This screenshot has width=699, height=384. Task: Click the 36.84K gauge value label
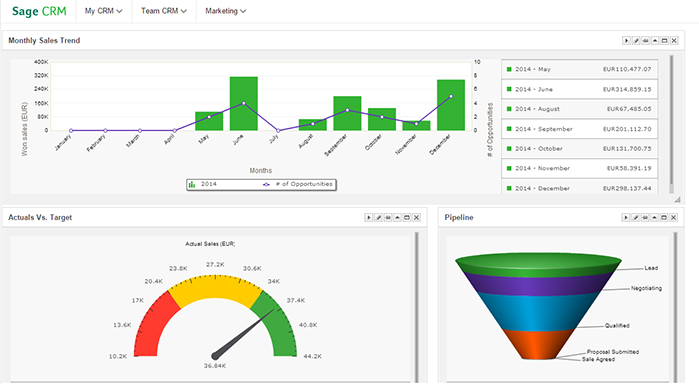tap(215, 366)
